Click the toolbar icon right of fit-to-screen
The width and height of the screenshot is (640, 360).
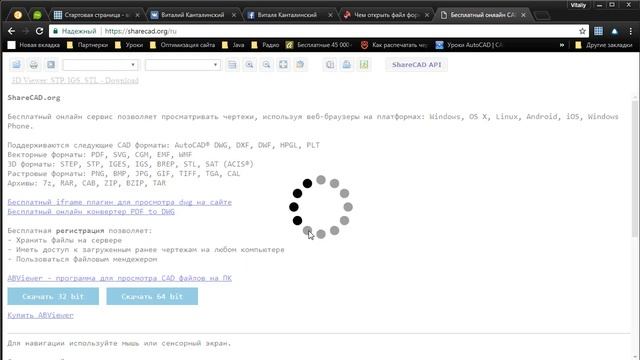300,64
